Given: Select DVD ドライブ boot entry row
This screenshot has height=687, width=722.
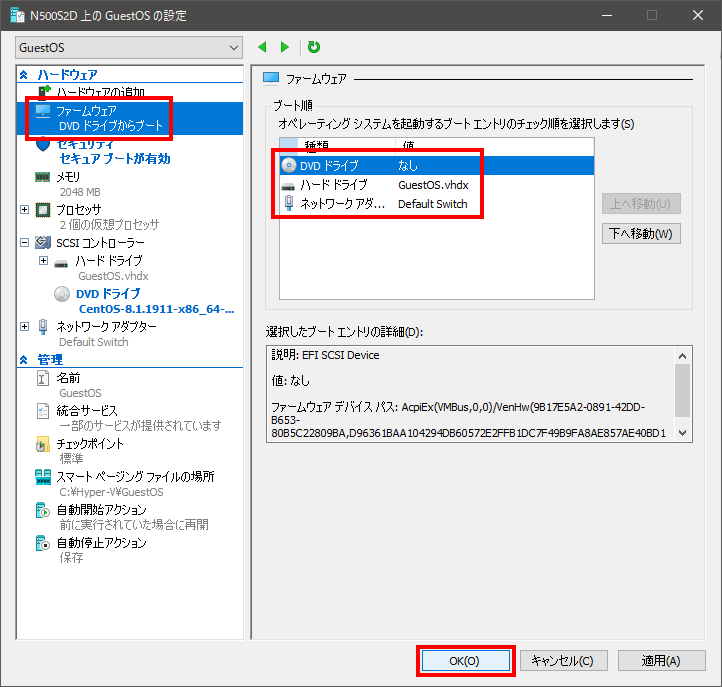Looking at the screenshot, I should point(437,166).
